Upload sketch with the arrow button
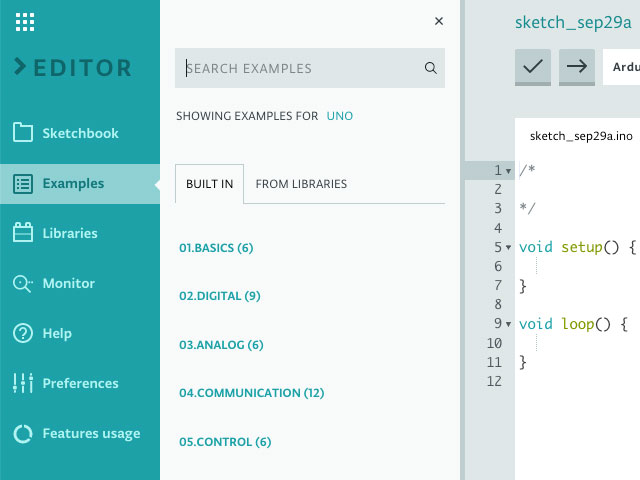This screenshot has width=640, height=480. point(577,67)
